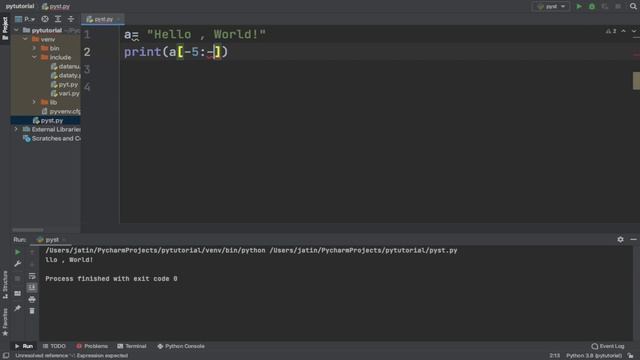Toggle tool window bars icon in status bar
The width and height of the screenshot is (640, 360).
point(6,356)
